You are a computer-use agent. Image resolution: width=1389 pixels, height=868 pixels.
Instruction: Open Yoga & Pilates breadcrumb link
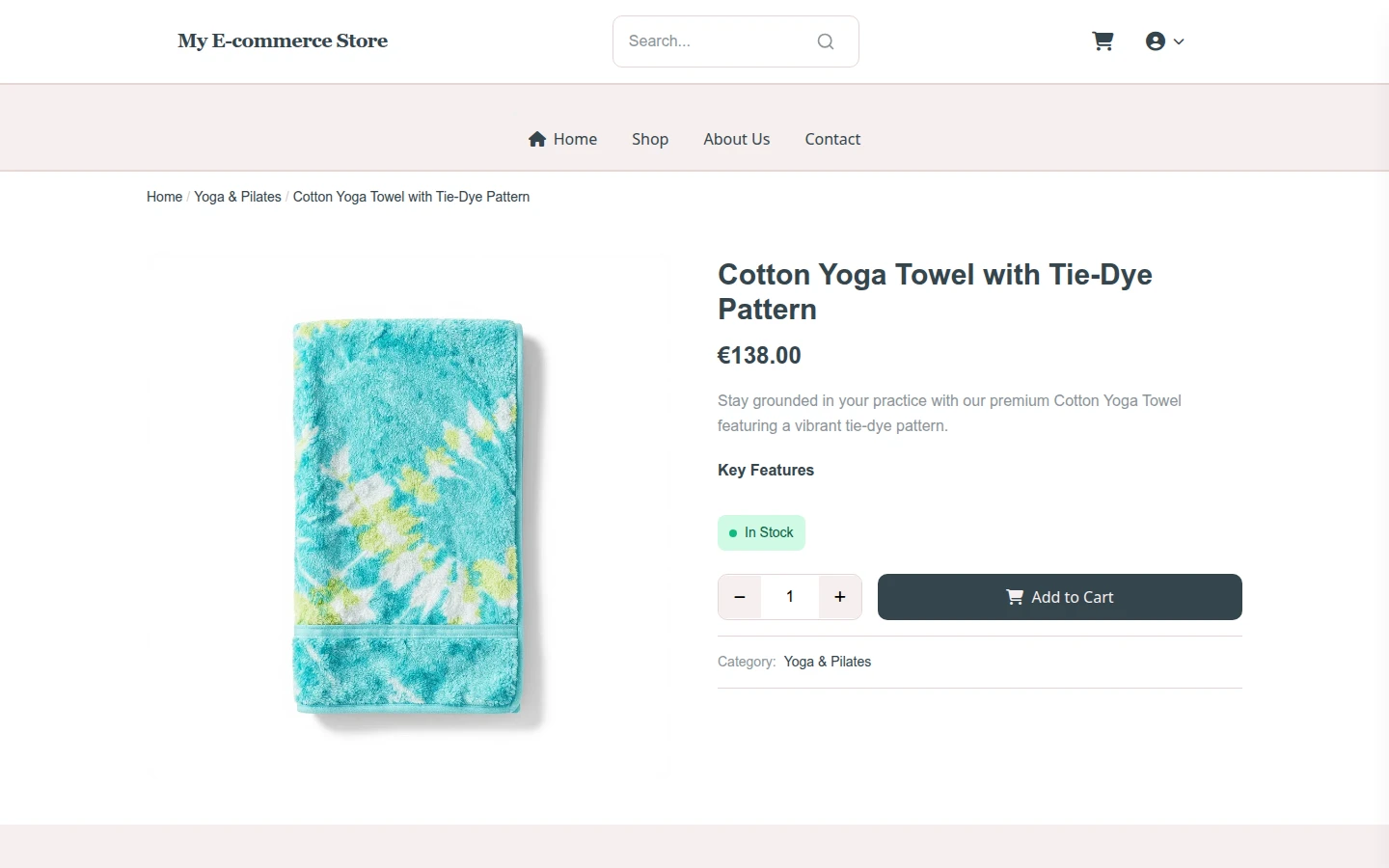tap(237, 197)
